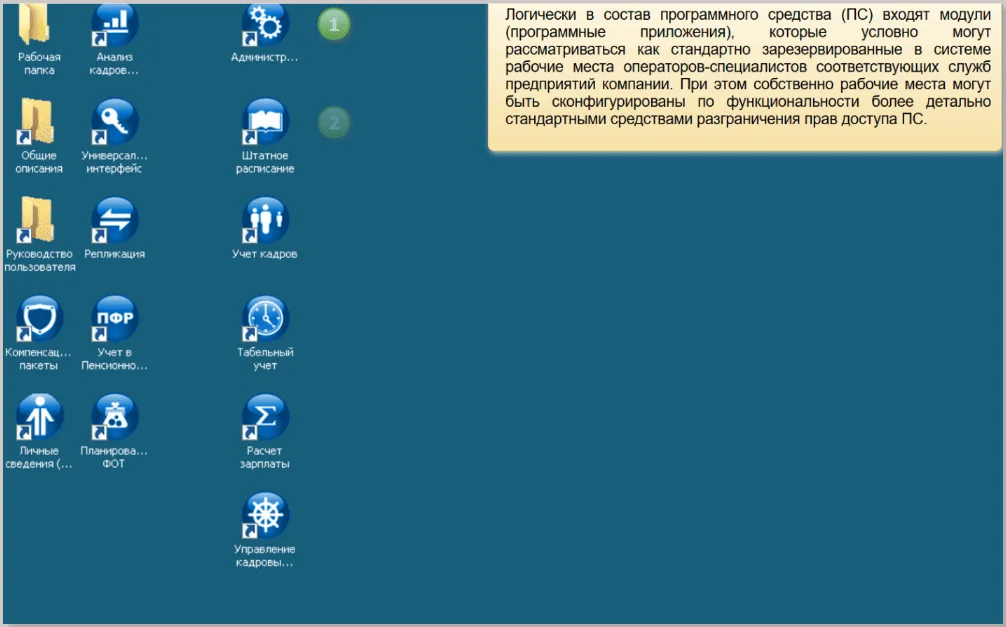
Task: Launch Планирова… ФОТ purse icon
Action: [x=115, y=417]
